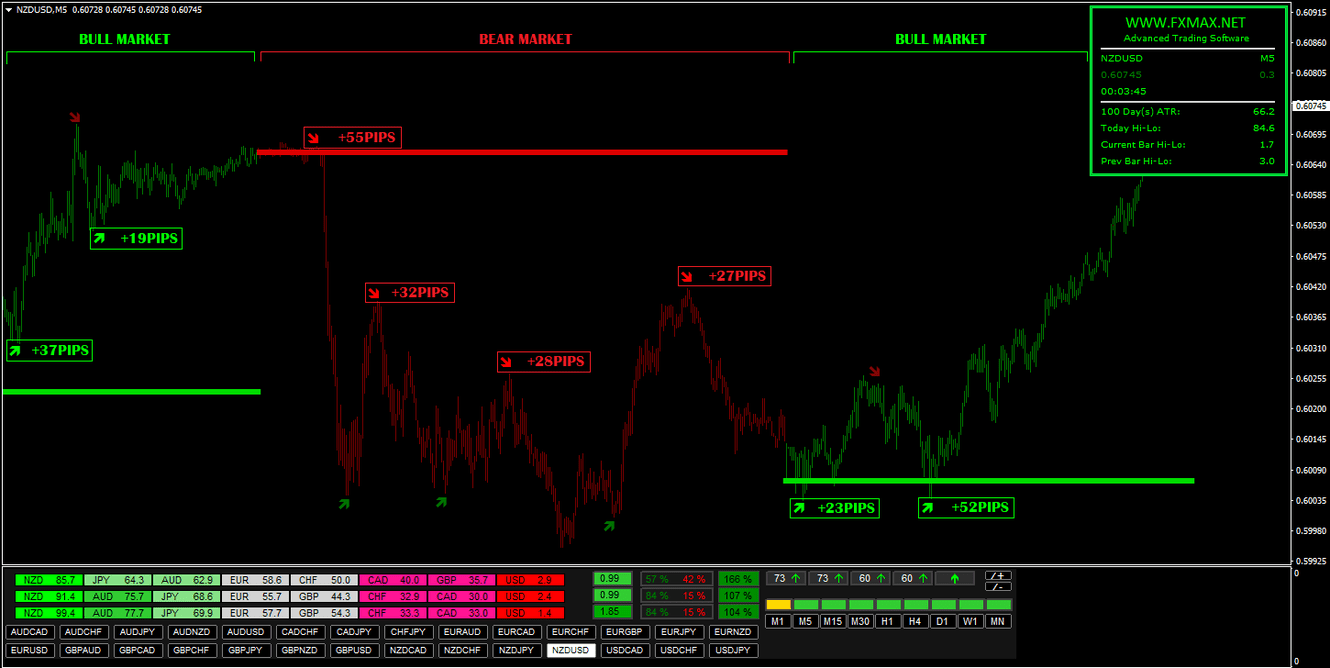Click the top NZD 85.7 strength cell
The height and width of the screenshot is (668, 1330).
pos(50,579)
